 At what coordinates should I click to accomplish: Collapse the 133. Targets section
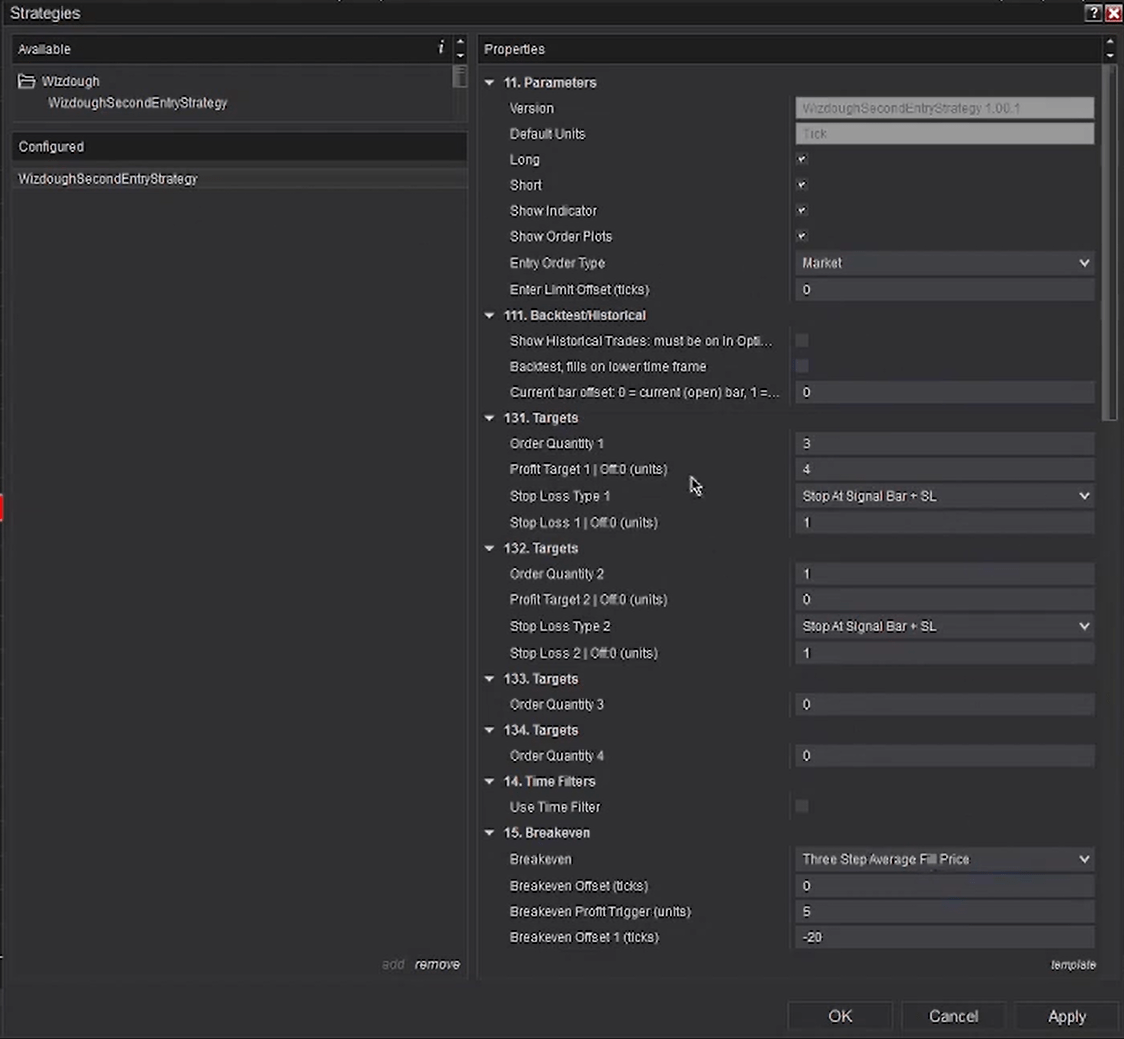click(x=490, y=679)
